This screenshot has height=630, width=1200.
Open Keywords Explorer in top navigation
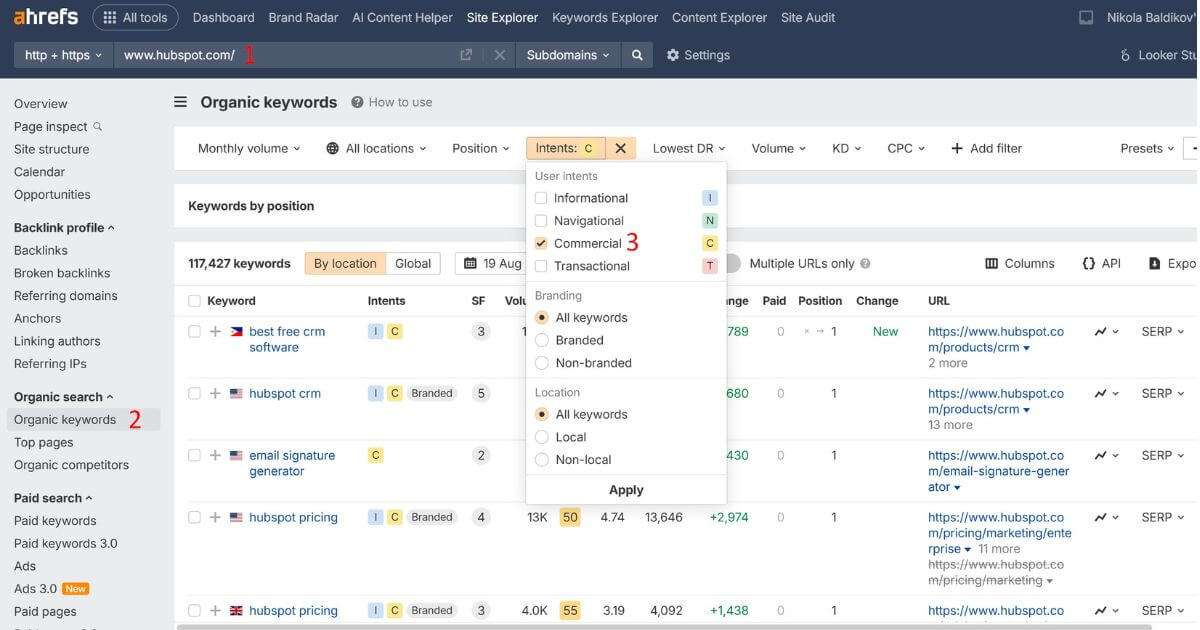[604, 17]
